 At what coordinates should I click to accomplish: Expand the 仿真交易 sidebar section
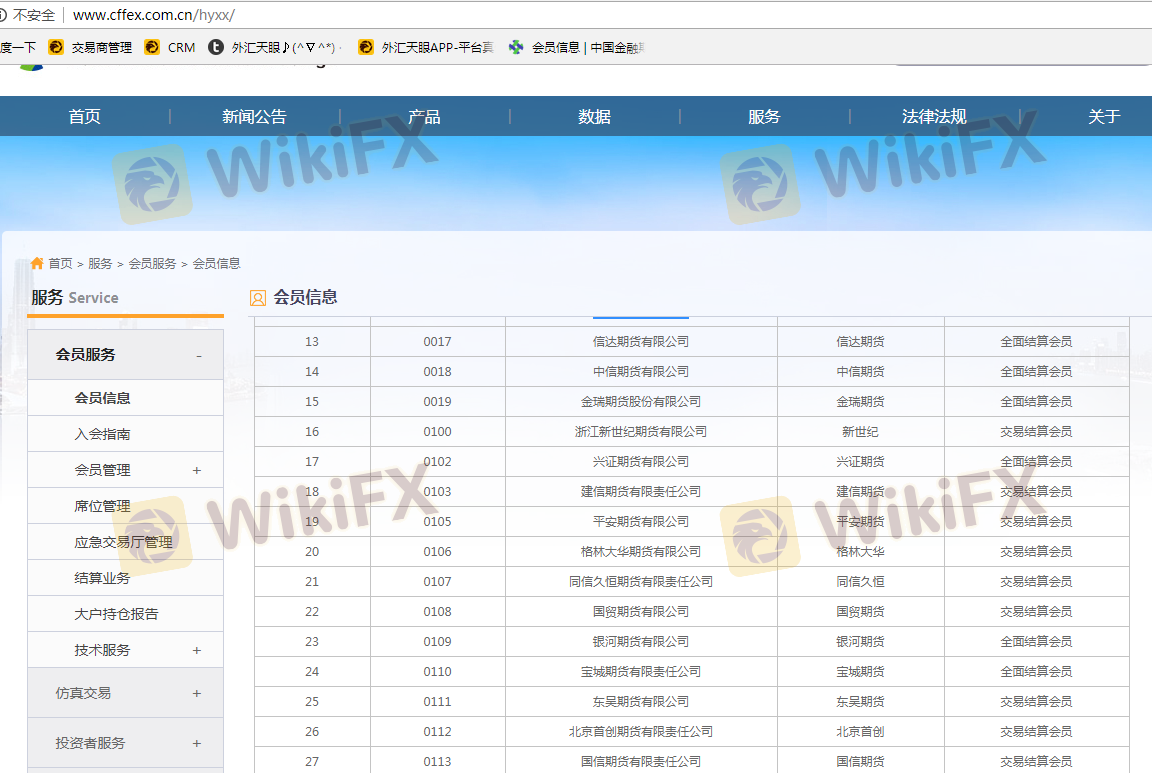click(x=196, y=694)
